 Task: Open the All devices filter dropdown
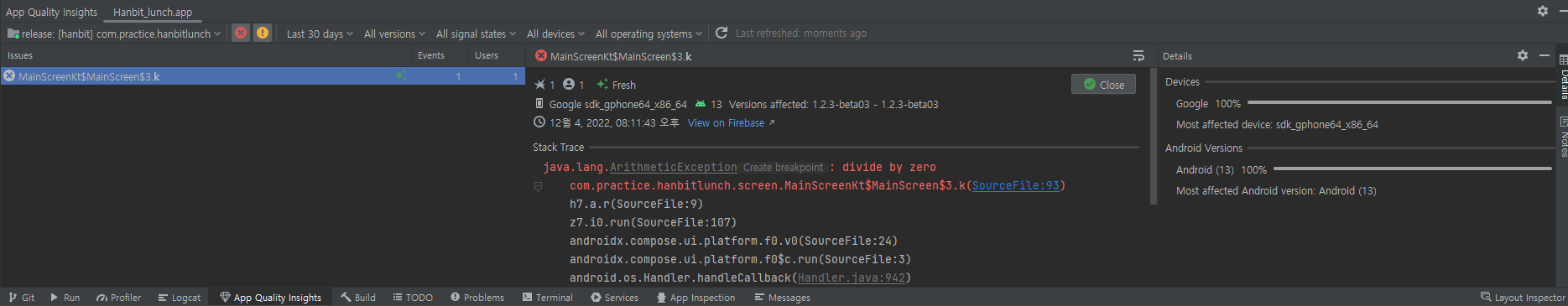(x=555, y=34)
